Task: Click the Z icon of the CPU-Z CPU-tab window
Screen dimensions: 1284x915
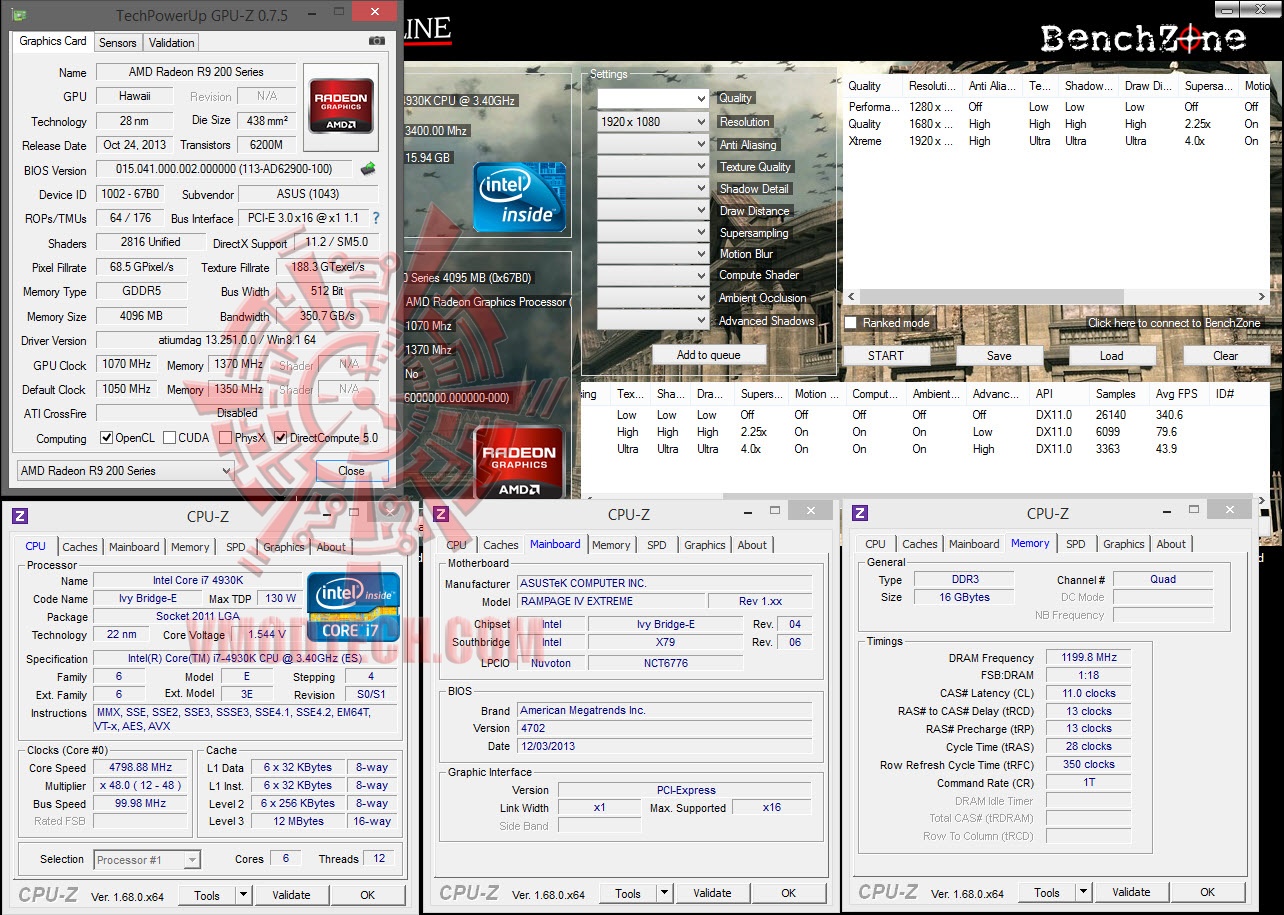Action: (19, 515)
